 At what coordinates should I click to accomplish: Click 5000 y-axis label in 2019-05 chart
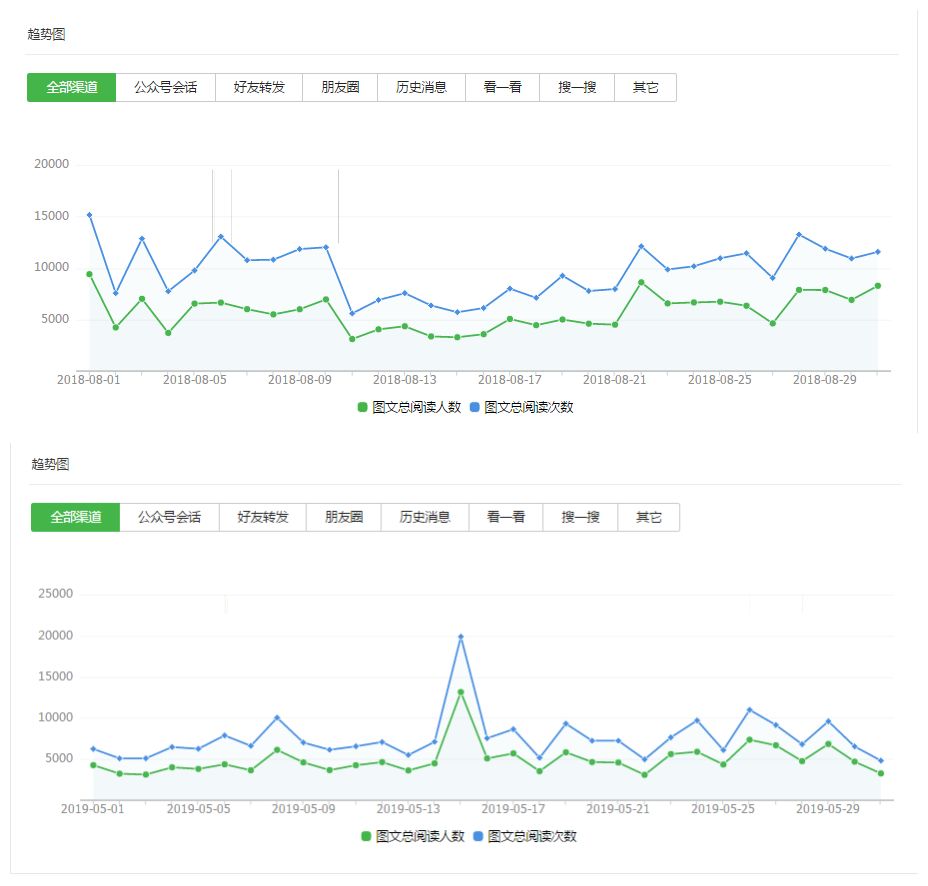[59, 758]
